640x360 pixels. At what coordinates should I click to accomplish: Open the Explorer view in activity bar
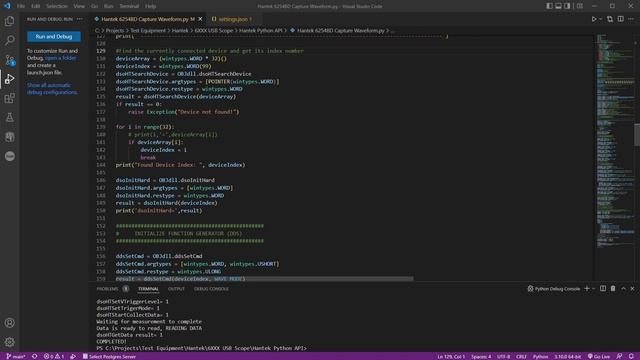[x=9, y=21]
